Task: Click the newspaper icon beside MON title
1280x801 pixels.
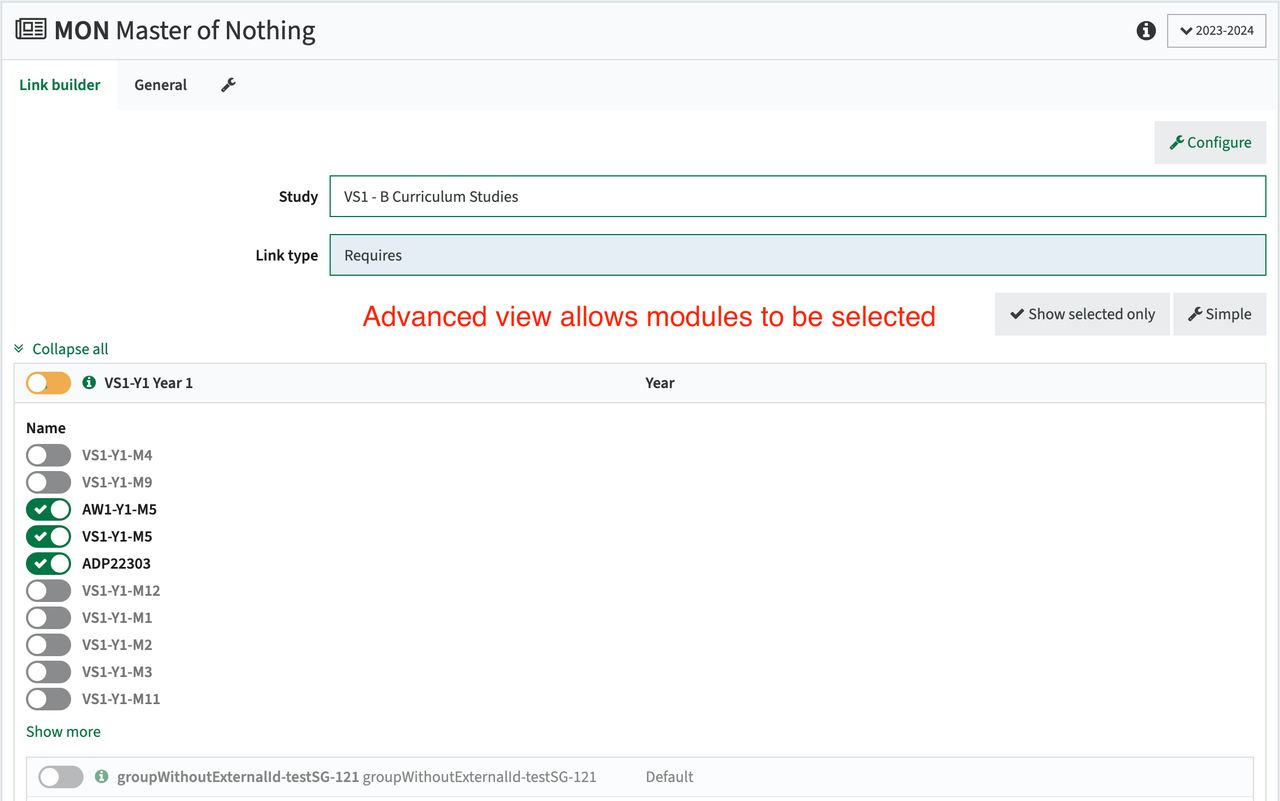Action: [x=31, y=29]
